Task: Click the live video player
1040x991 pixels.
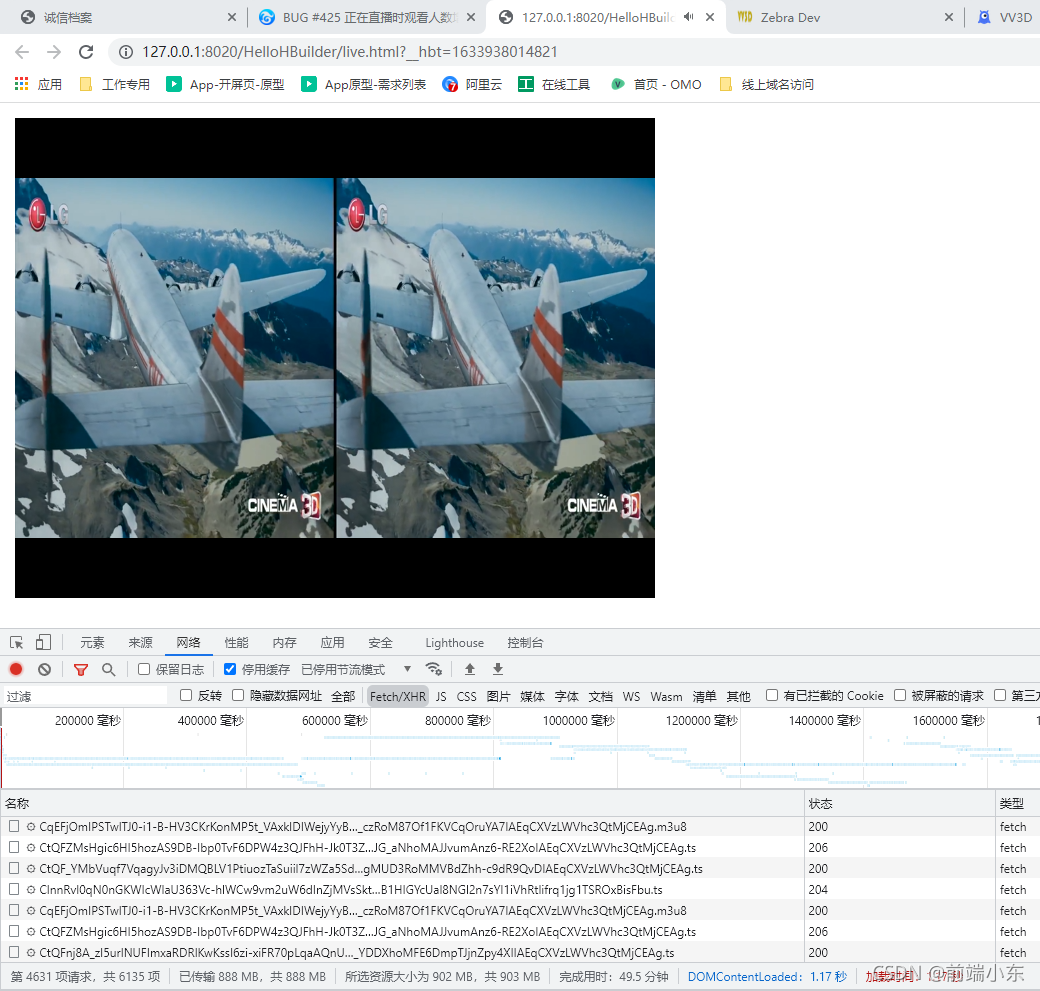Action: [x=334, y=358]
